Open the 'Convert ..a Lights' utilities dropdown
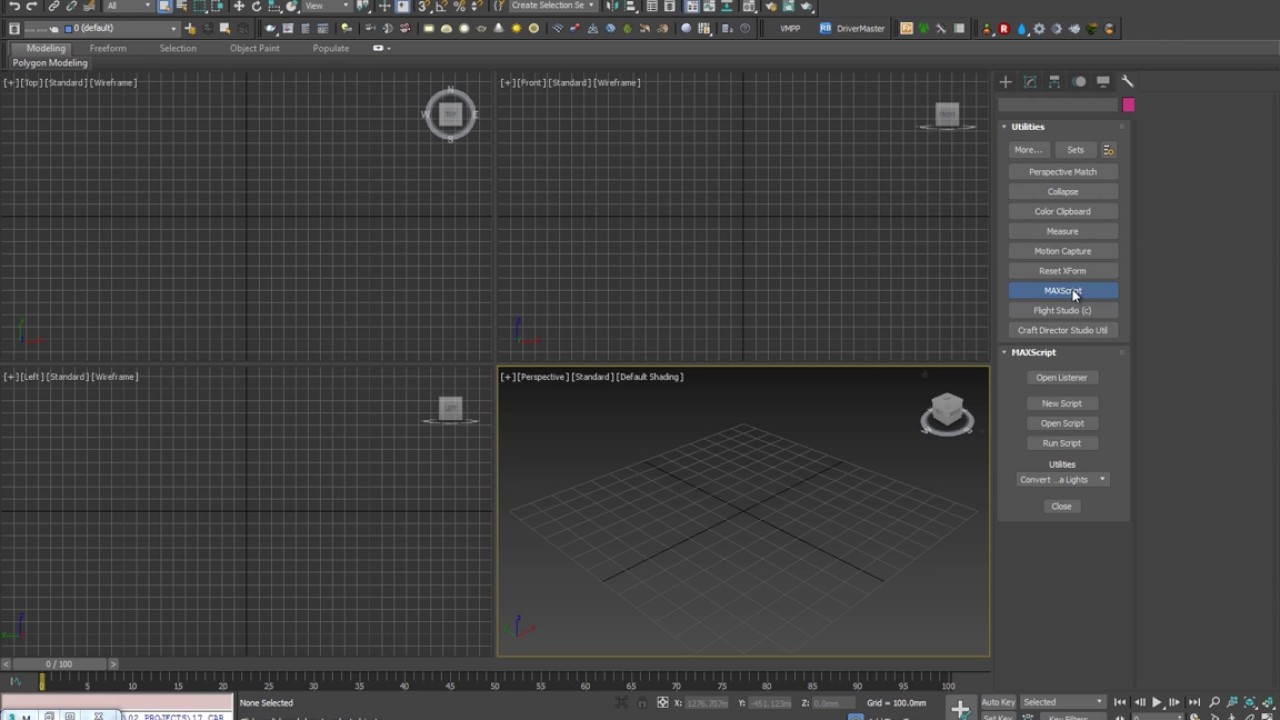Screen dimensions: 1280x720 (1062, 480)
